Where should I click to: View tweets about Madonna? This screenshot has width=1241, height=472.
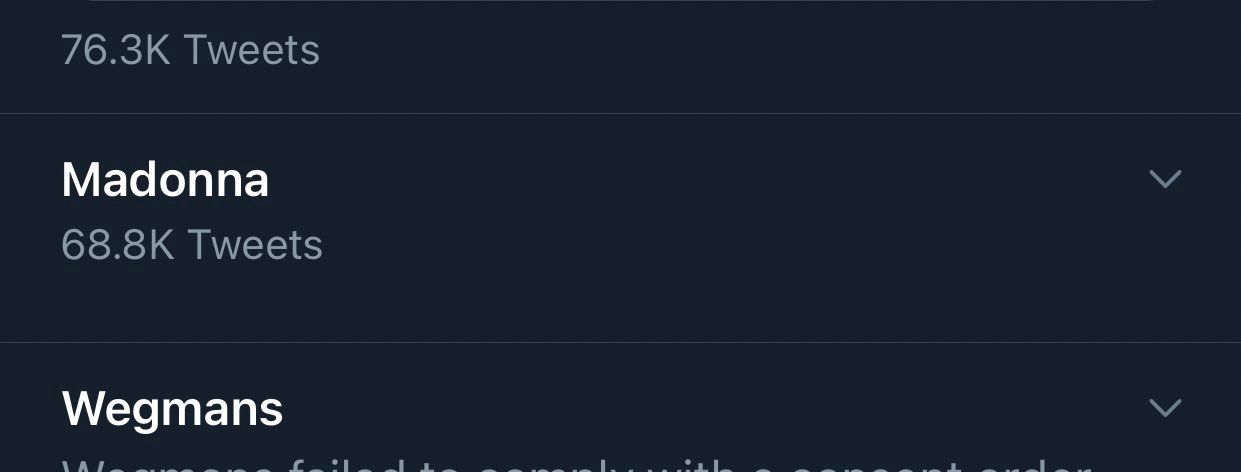click(x=165, y=181)
